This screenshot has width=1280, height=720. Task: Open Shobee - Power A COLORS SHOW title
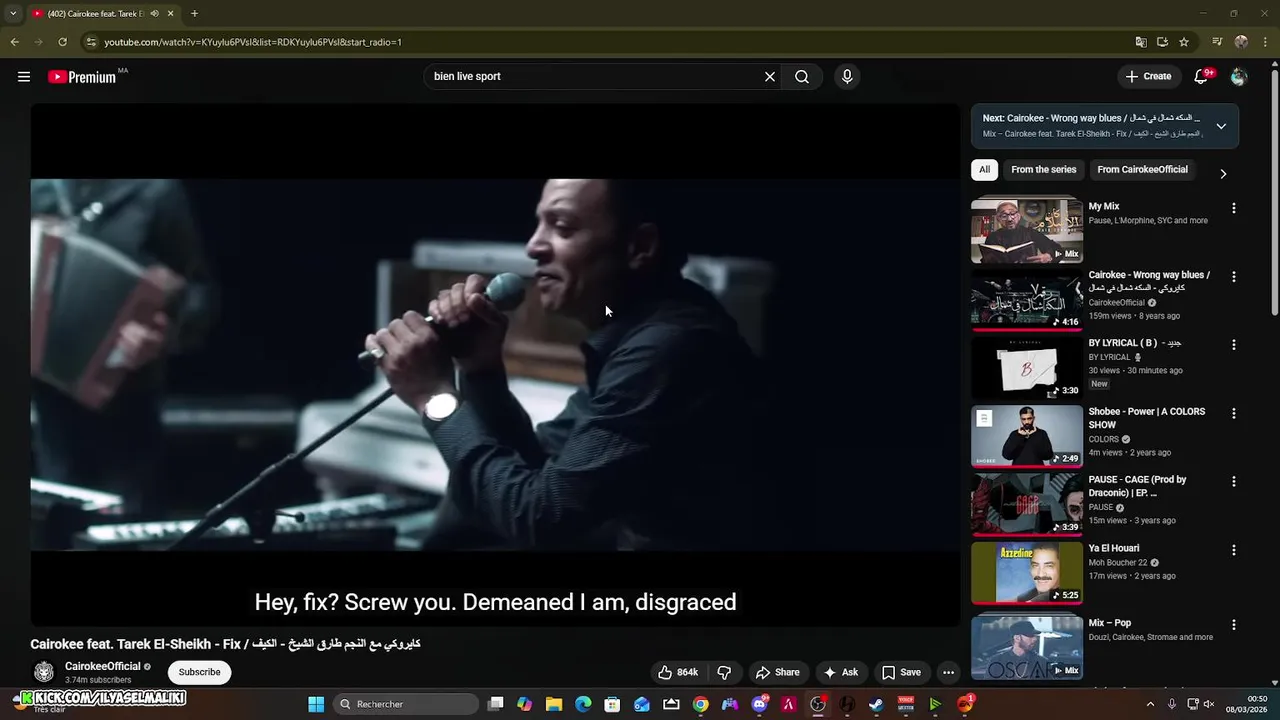pos(1146,418)
